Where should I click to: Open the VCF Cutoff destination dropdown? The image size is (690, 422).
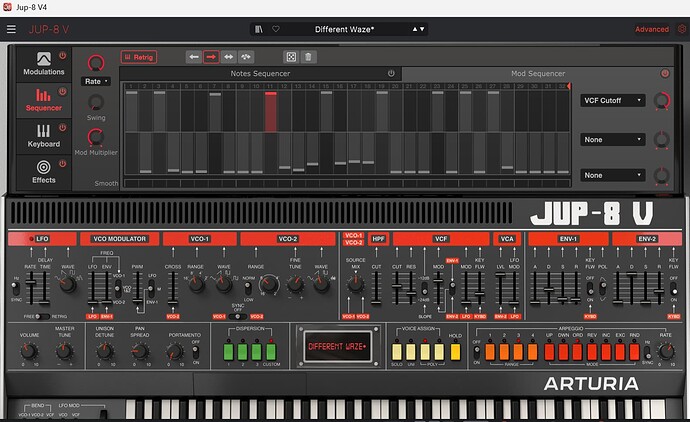613,100
